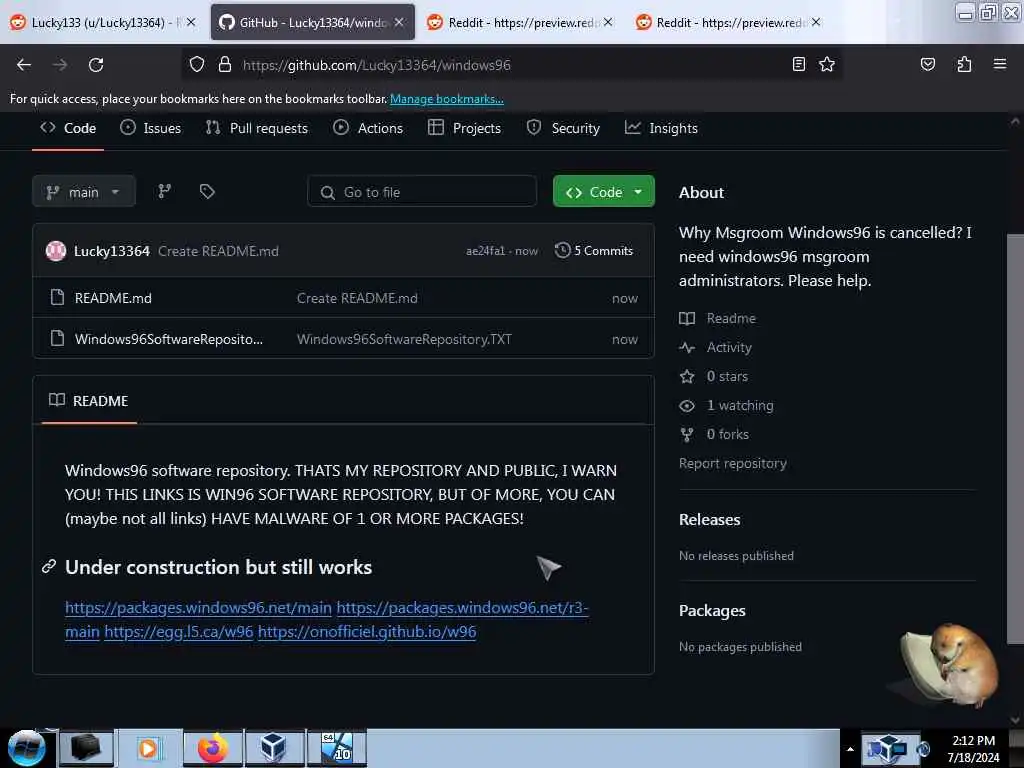The height and width of the screenshot is (768, 1024).
Task: Click the README.md file icon
Action: (x=57, y=298)
